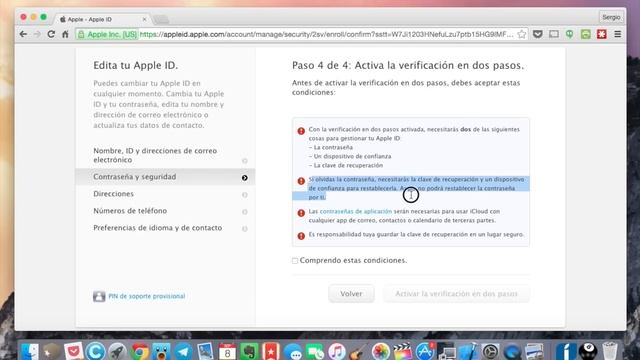Click the green square extension icon
Viewport: 640px width, 360px height.
pos(586,34)
